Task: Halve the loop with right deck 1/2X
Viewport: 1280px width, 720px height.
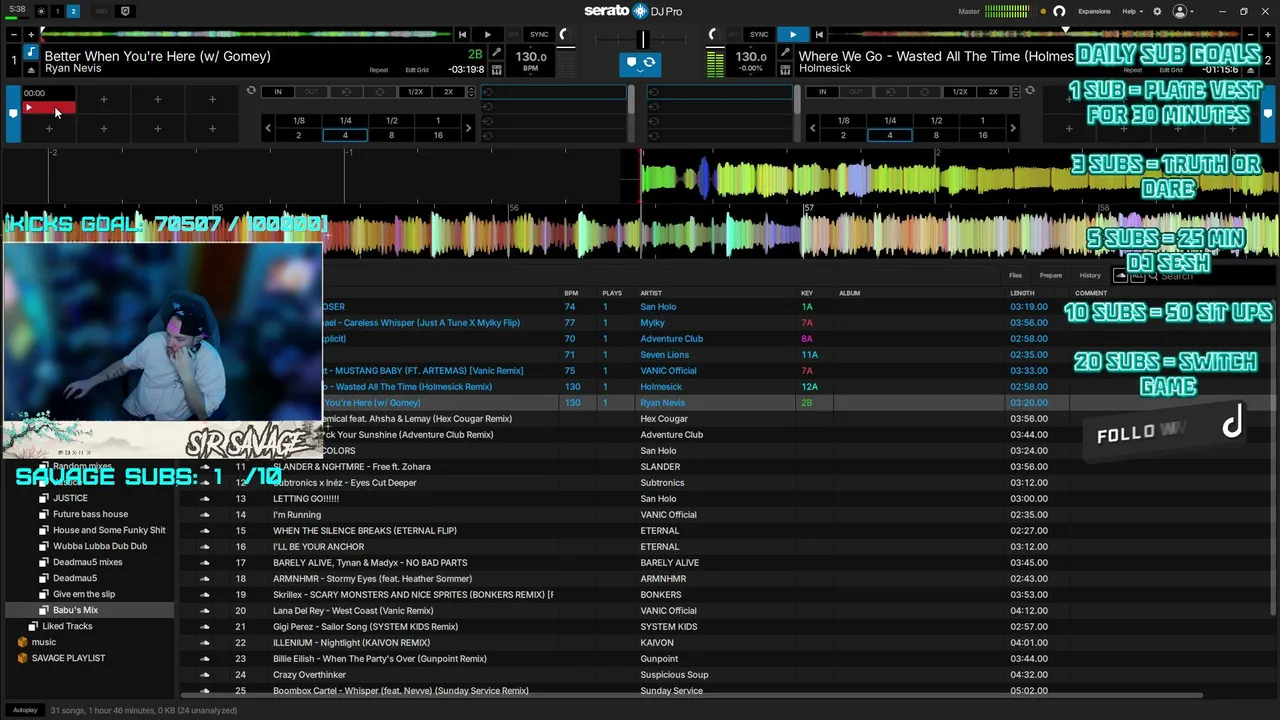Action: 960,92
